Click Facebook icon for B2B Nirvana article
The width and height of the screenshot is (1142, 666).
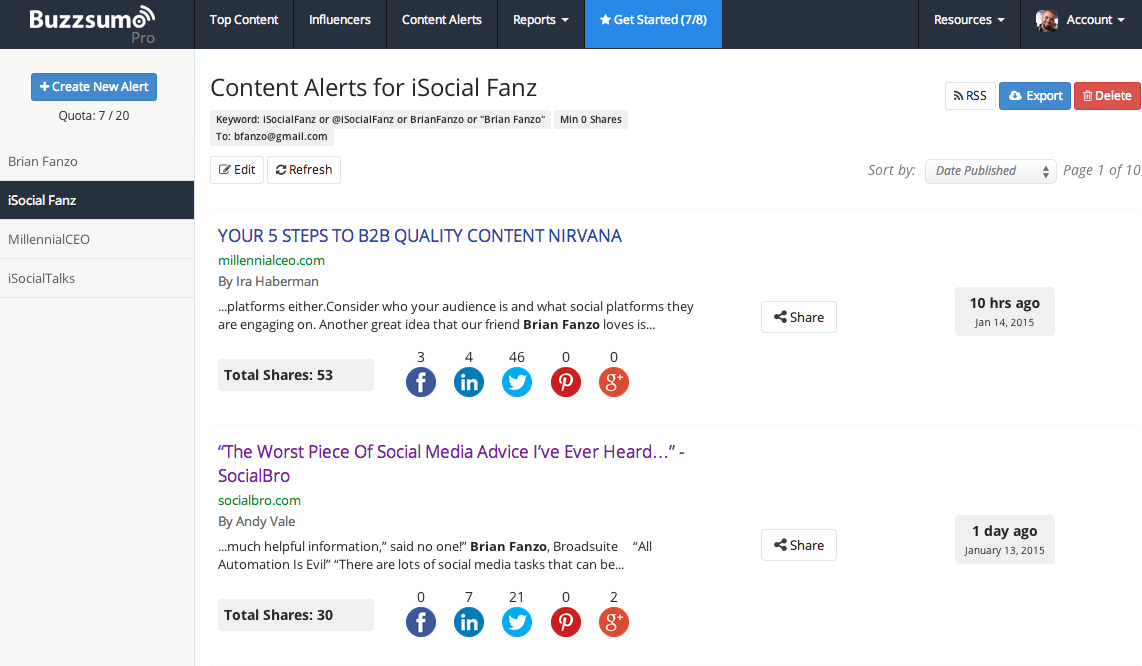coord(421,382)
